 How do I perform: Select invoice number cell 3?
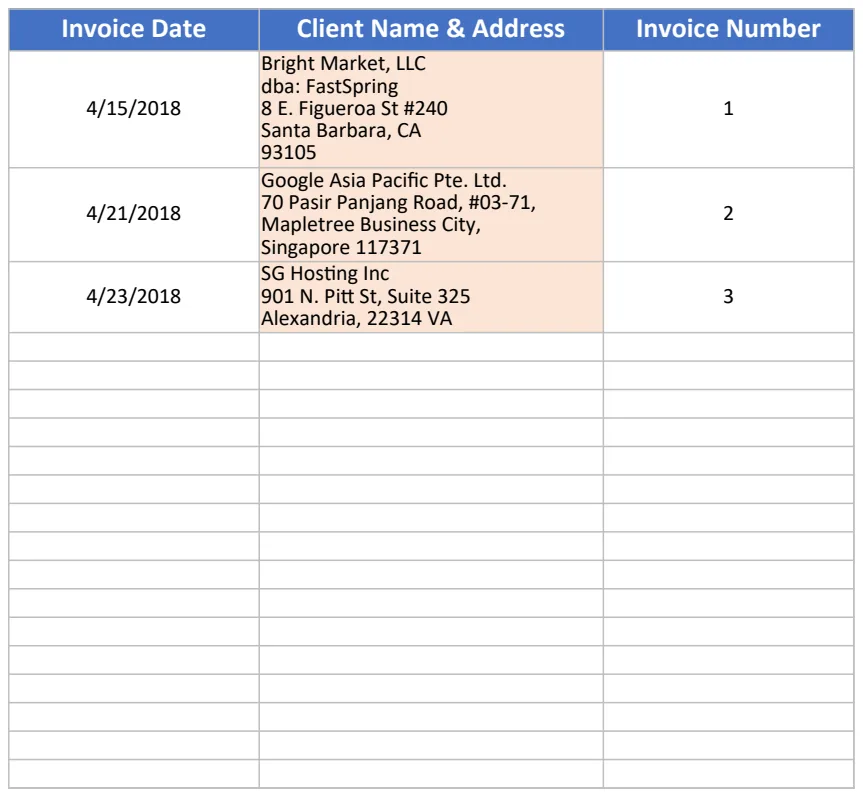(728, 297)
